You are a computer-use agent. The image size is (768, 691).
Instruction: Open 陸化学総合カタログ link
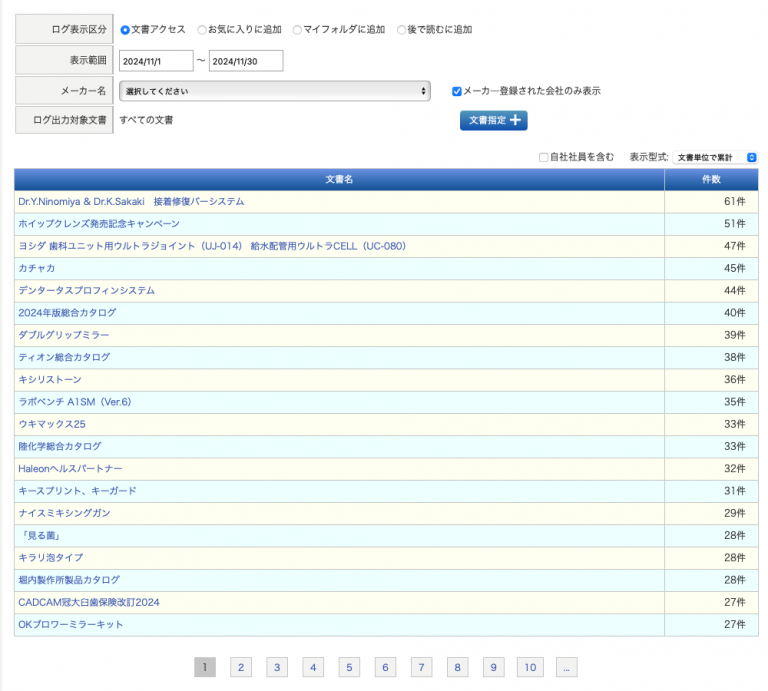tap(60, 446)
